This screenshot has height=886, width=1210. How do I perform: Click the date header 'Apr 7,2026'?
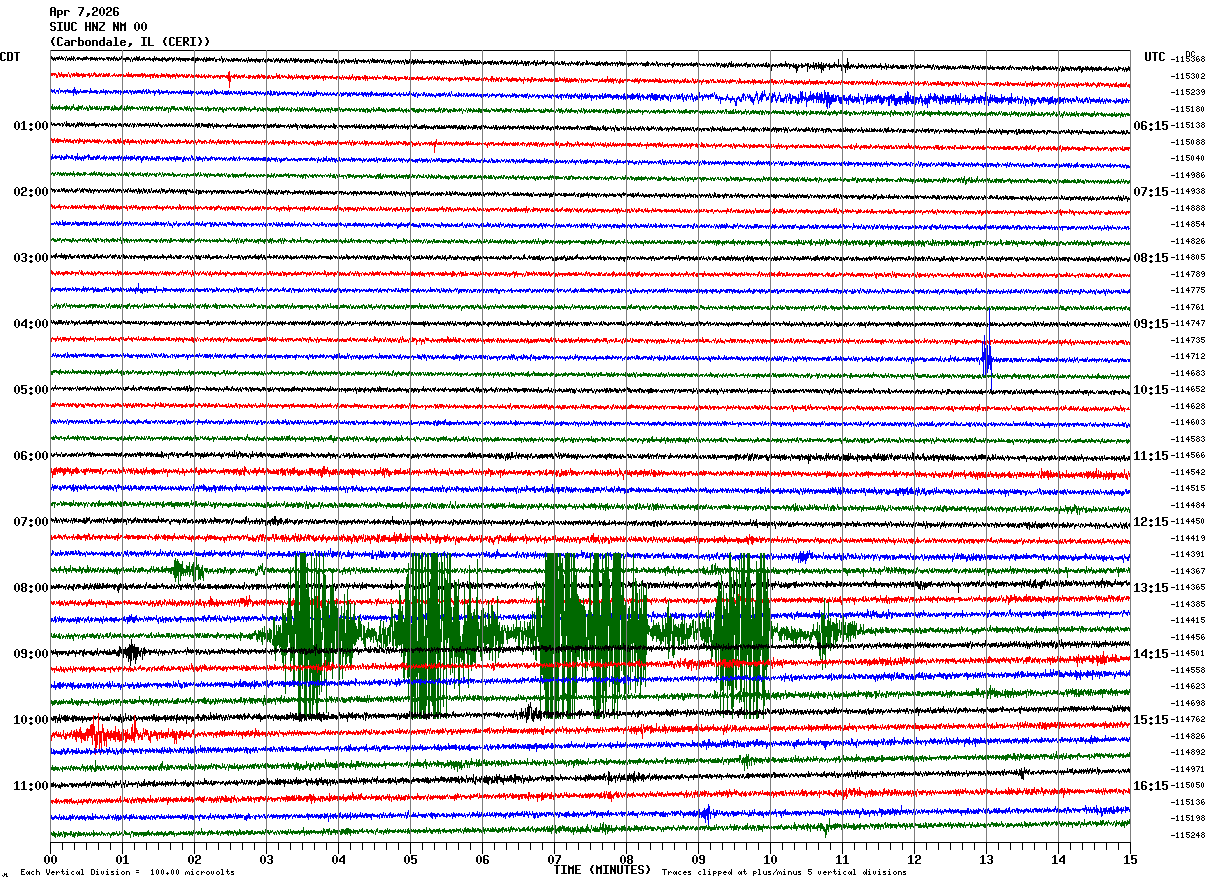point(84,12)
